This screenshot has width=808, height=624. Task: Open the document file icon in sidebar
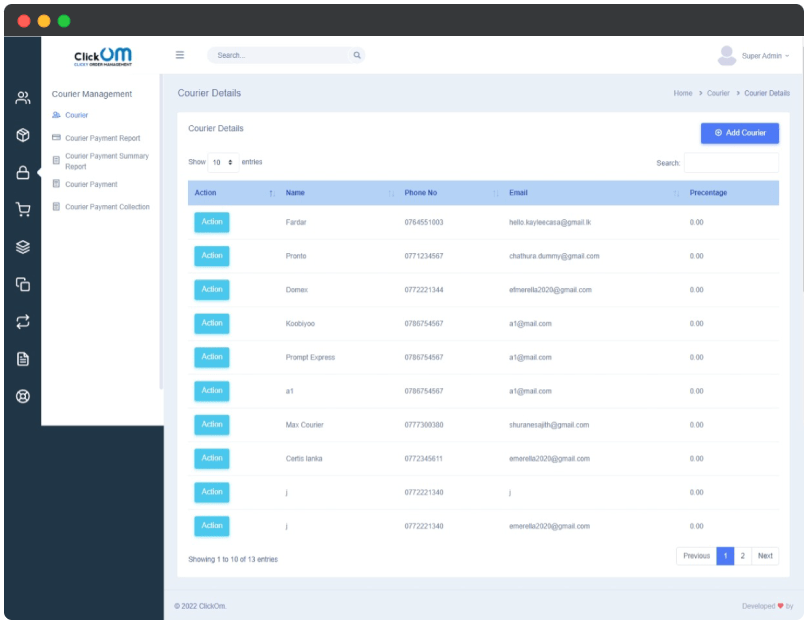tap(23, 359)
